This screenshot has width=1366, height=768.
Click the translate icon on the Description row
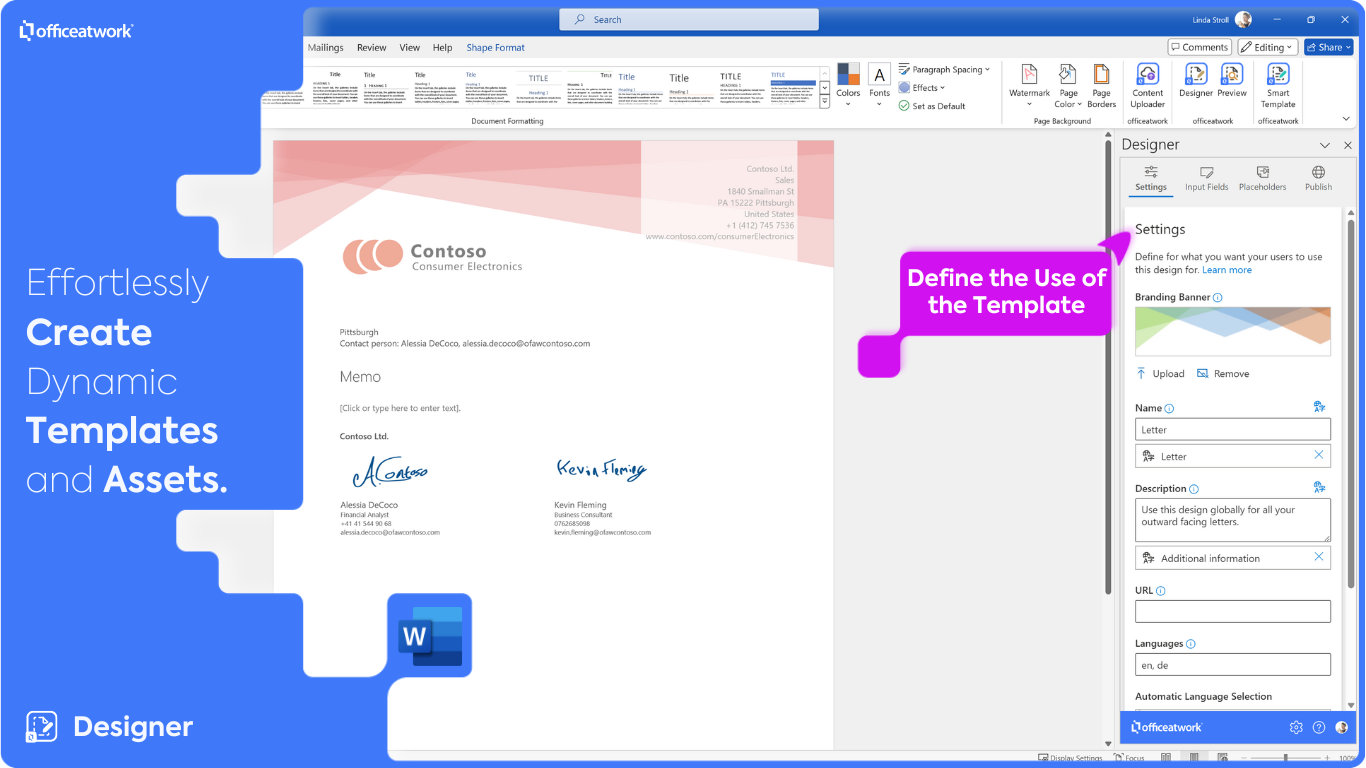(x=1320, y=488)
